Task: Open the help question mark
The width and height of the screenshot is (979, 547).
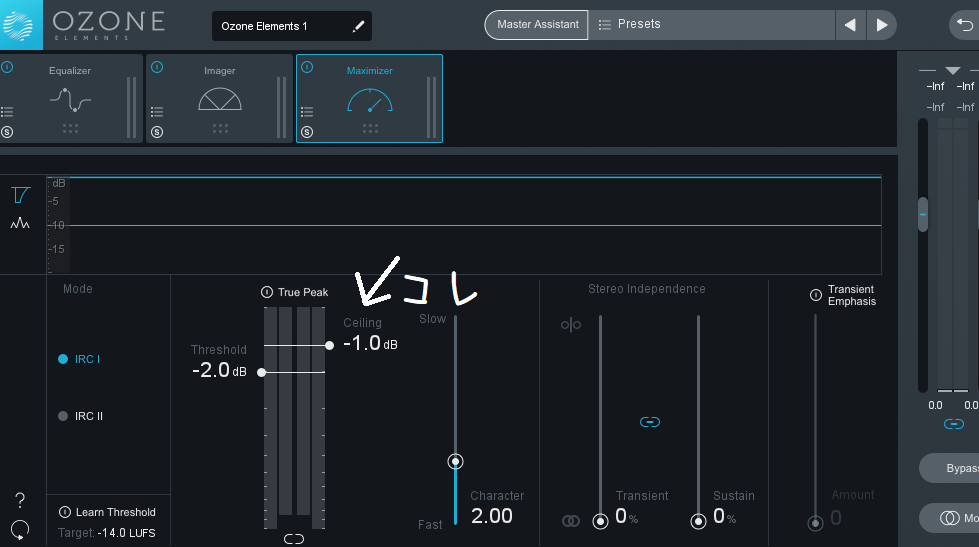Action: tap(20, 500)
